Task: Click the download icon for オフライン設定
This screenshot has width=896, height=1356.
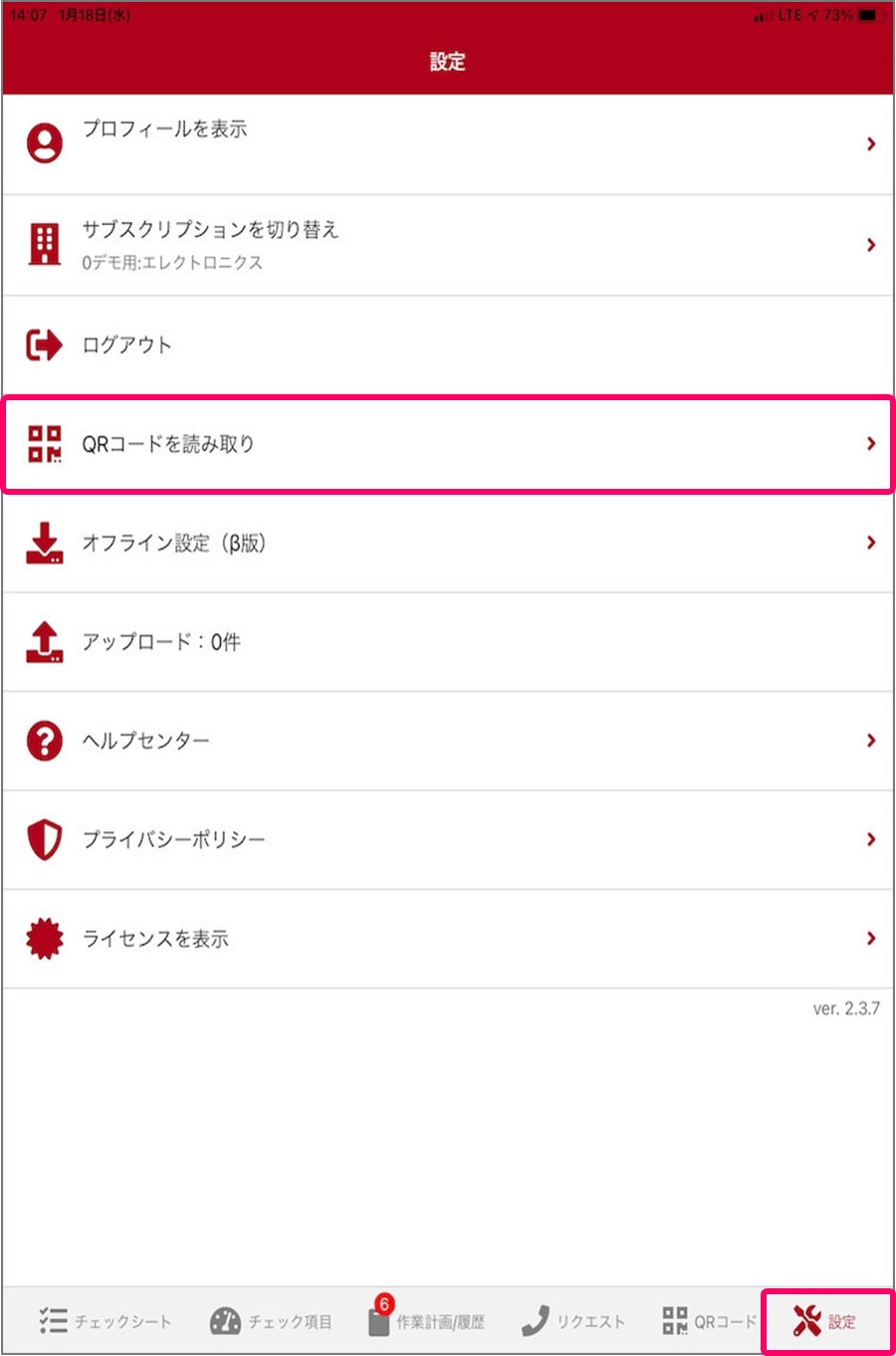Action: [x=44, y=543]
